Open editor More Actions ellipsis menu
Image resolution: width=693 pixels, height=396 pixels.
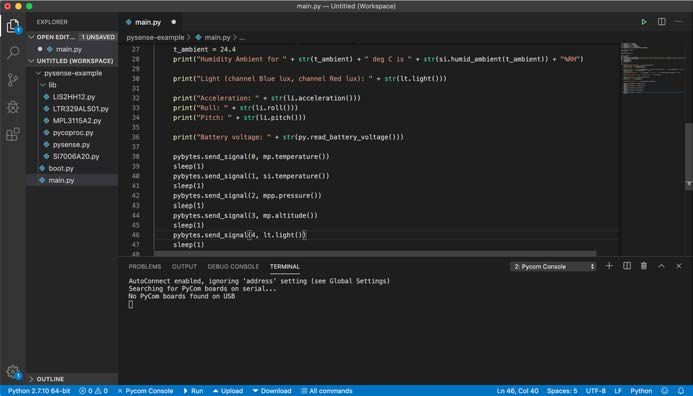(679, 22)
